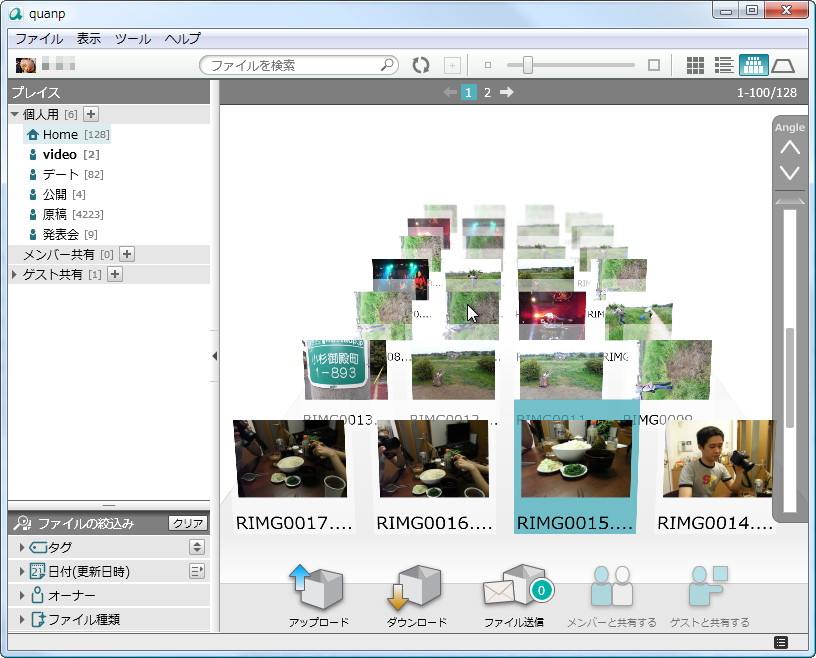816x658 pixels.
Task: Select the メンバー共有 section header
Action: pos(59,255)
